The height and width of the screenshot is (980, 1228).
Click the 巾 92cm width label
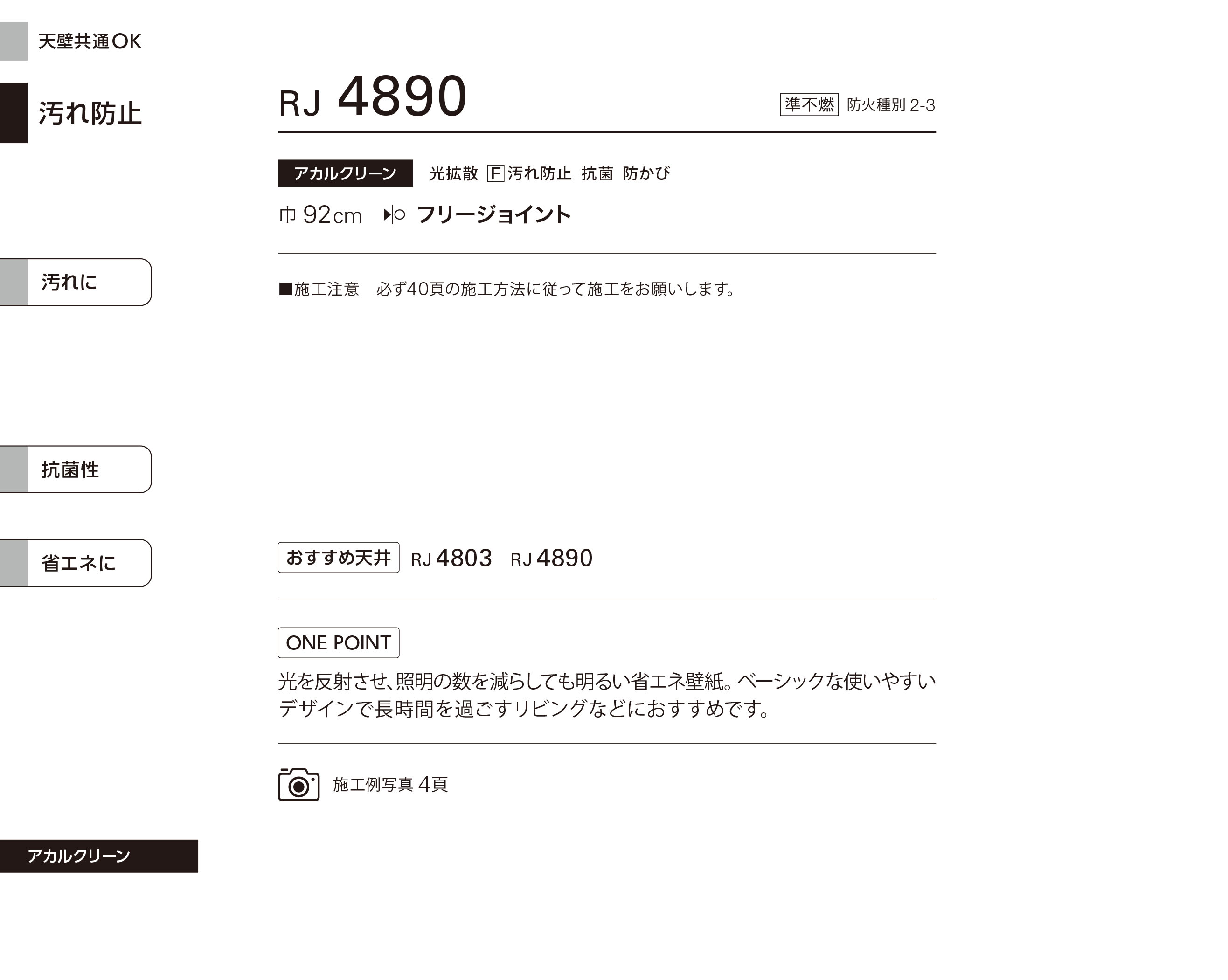pyautogui.click(x=320, y=215)
